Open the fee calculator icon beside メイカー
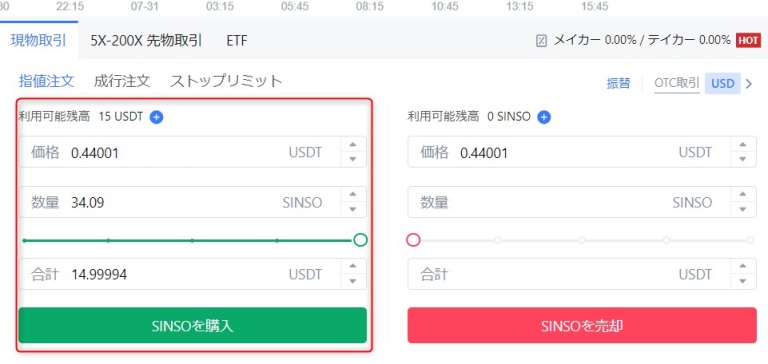 click(541, 41)
